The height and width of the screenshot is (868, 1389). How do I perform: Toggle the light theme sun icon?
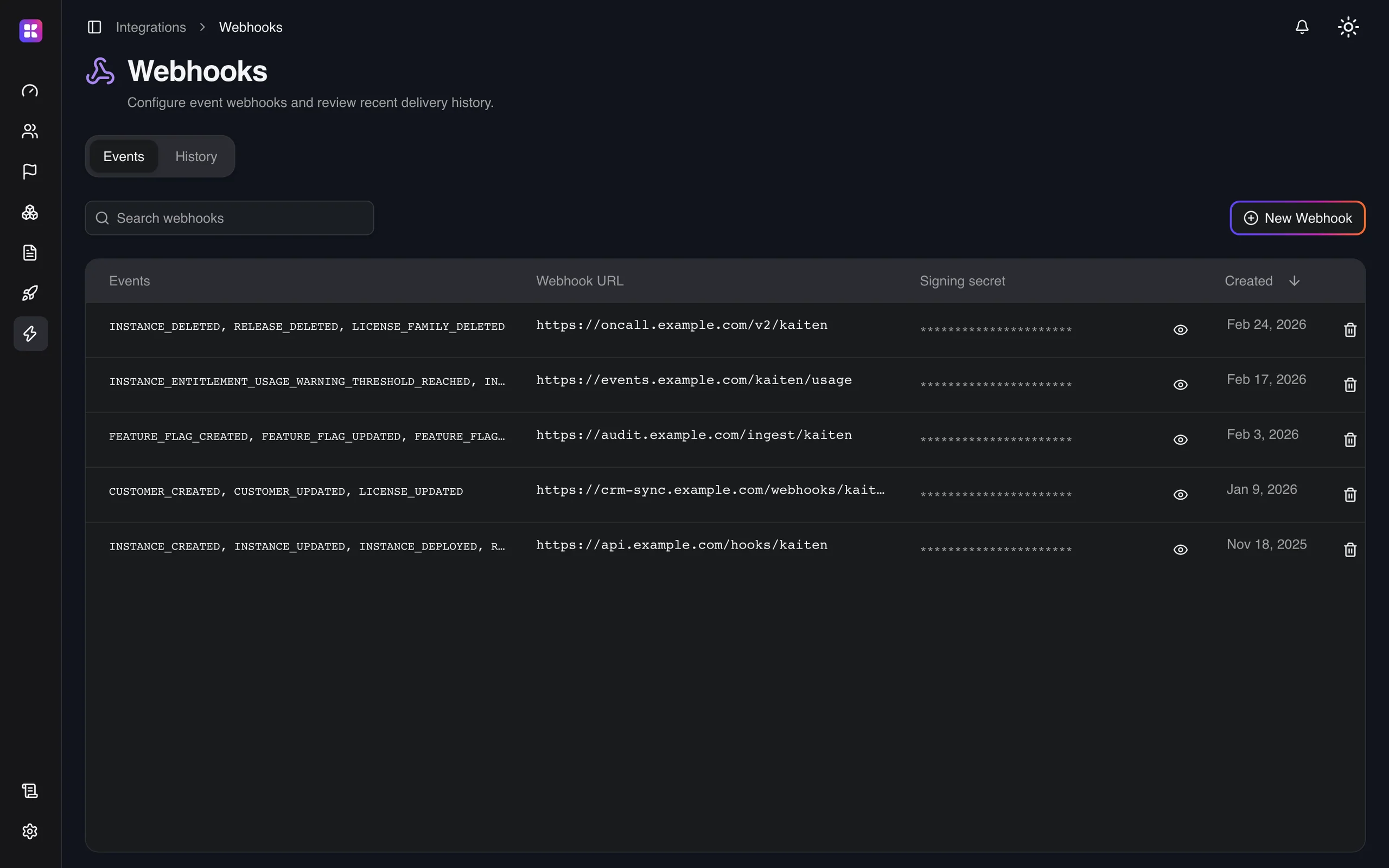[x=1348, y=27]
